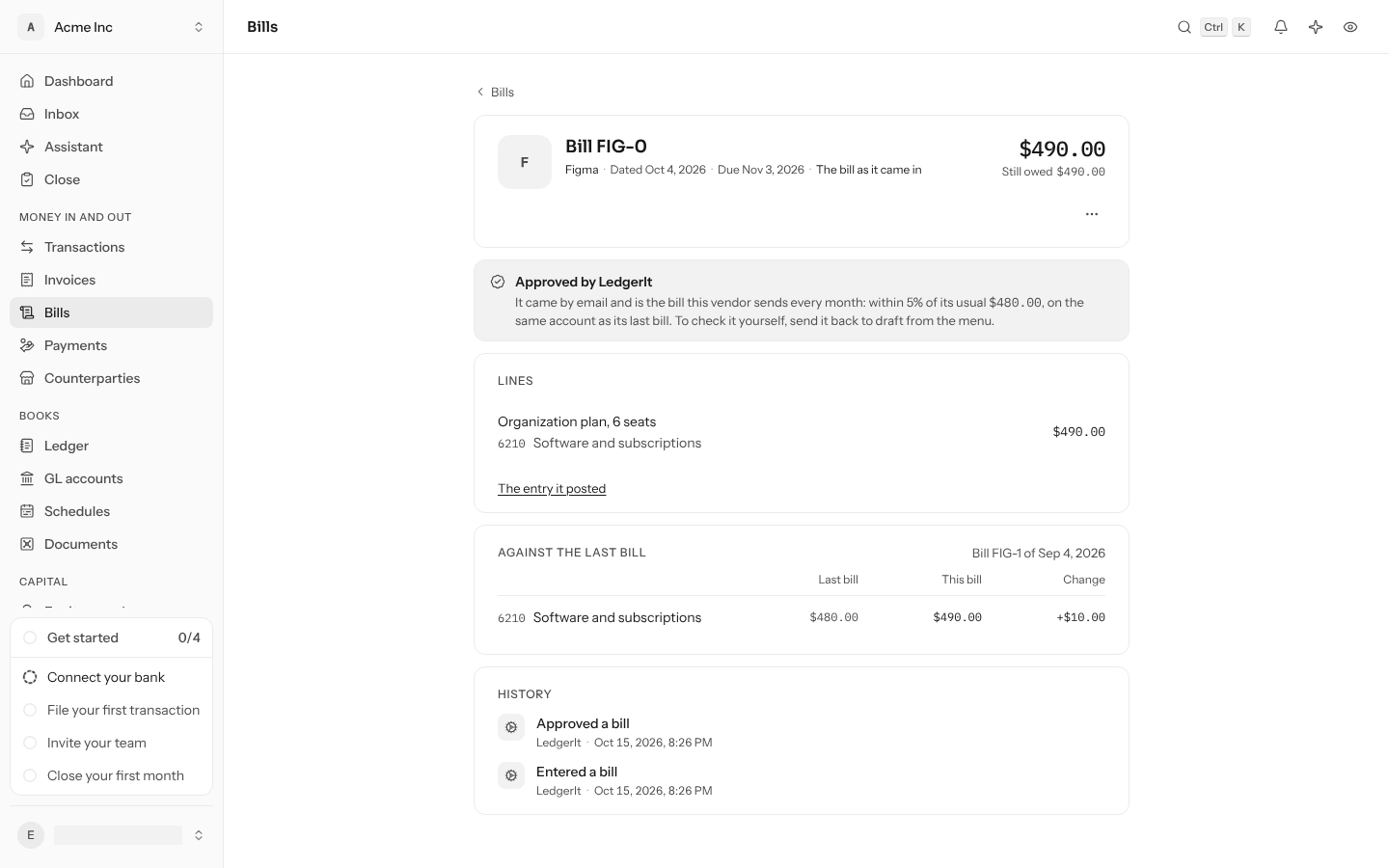The image size is (1389, 868).
Task: Click 'Organization plan, 6 seats' line
Action: [577, 421]
